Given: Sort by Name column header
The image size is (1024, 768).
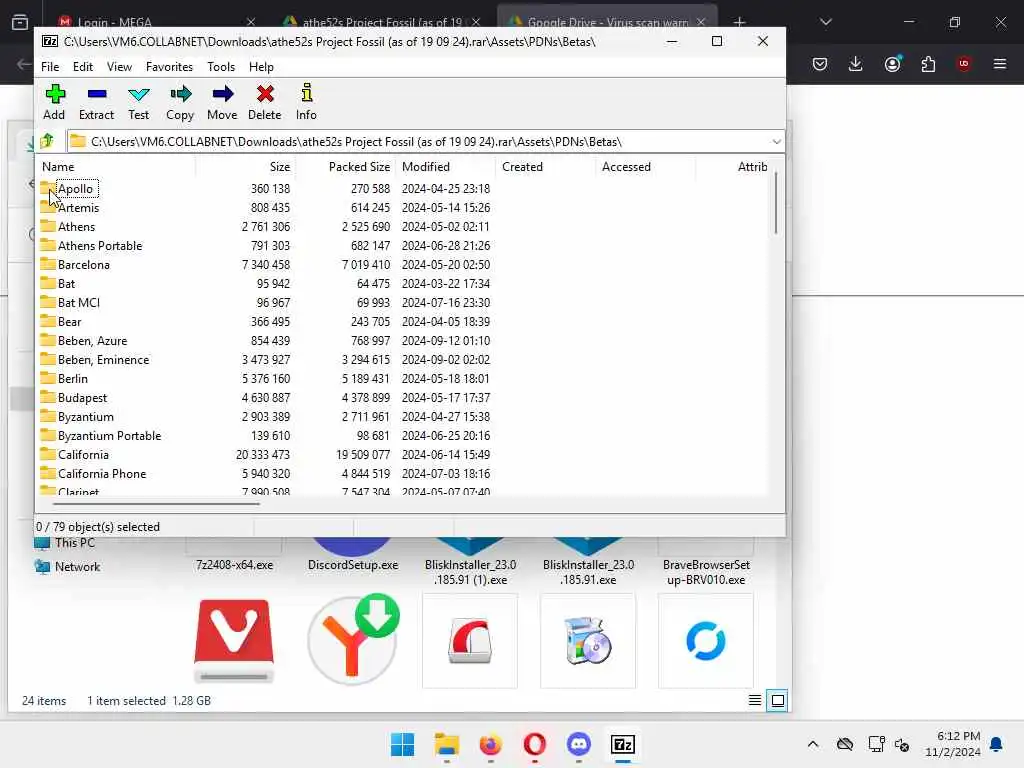Looking at the screenshot, I should pos(116,167).
